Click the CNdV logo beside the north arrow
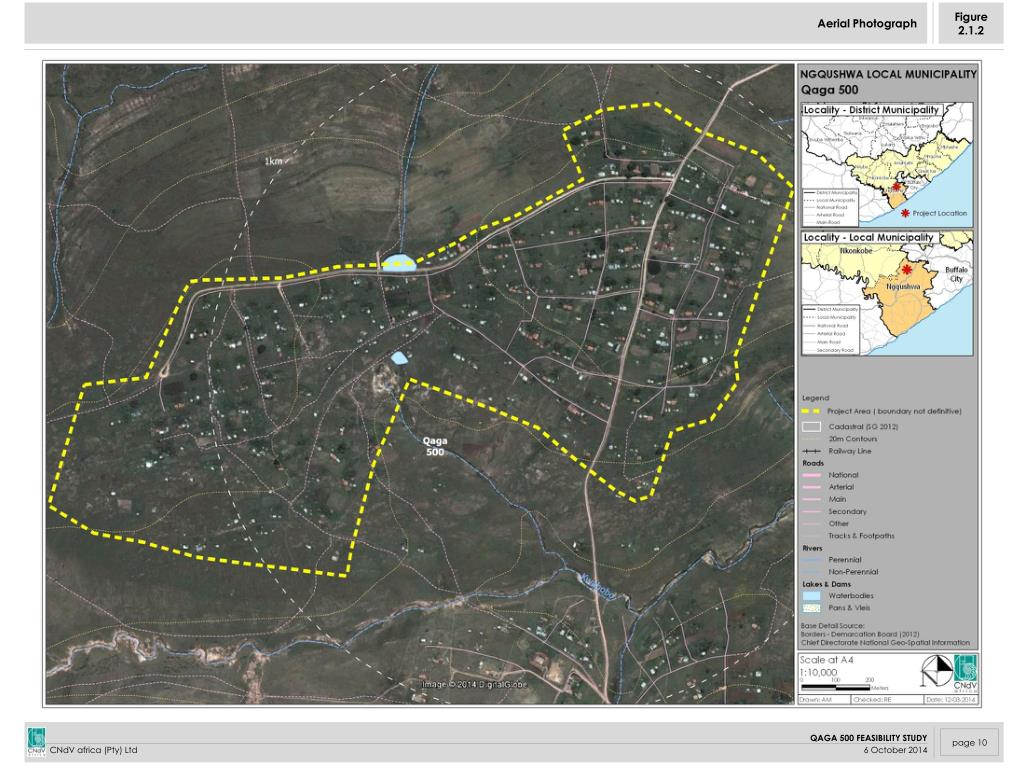 coord(965,673)
